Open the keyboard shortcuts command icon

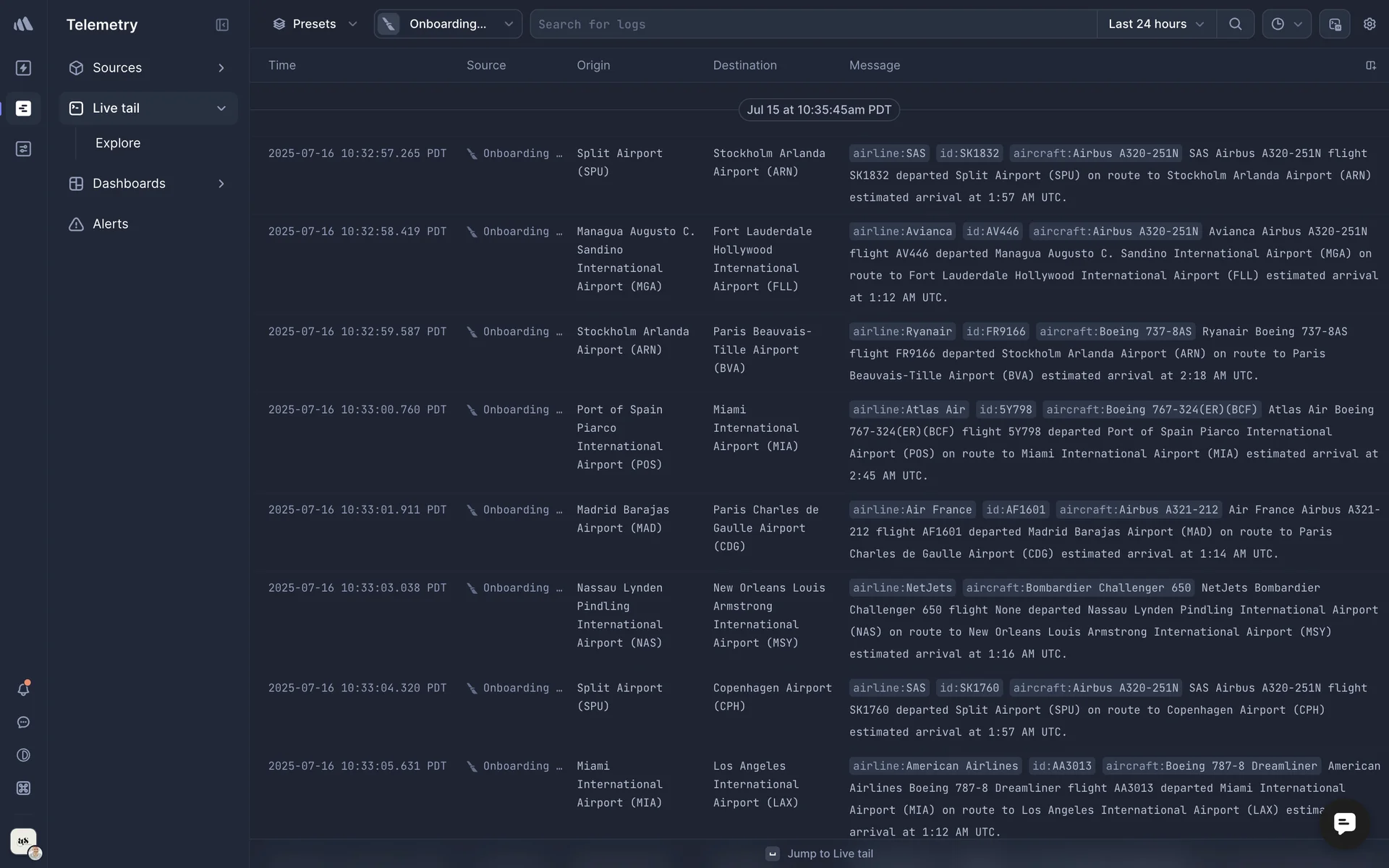click(23, 788)
